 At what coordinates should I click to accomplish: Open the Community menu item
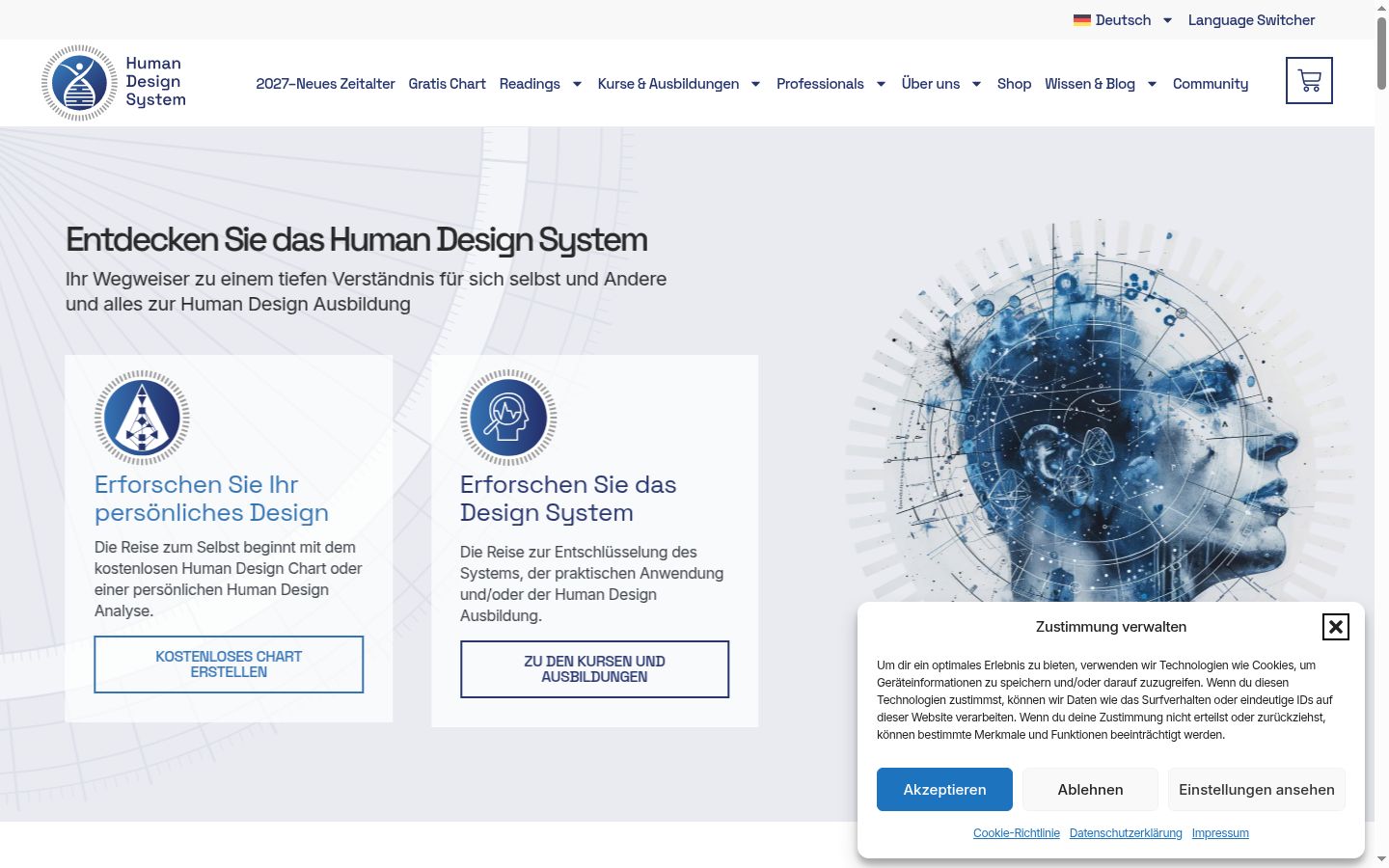1211,84
